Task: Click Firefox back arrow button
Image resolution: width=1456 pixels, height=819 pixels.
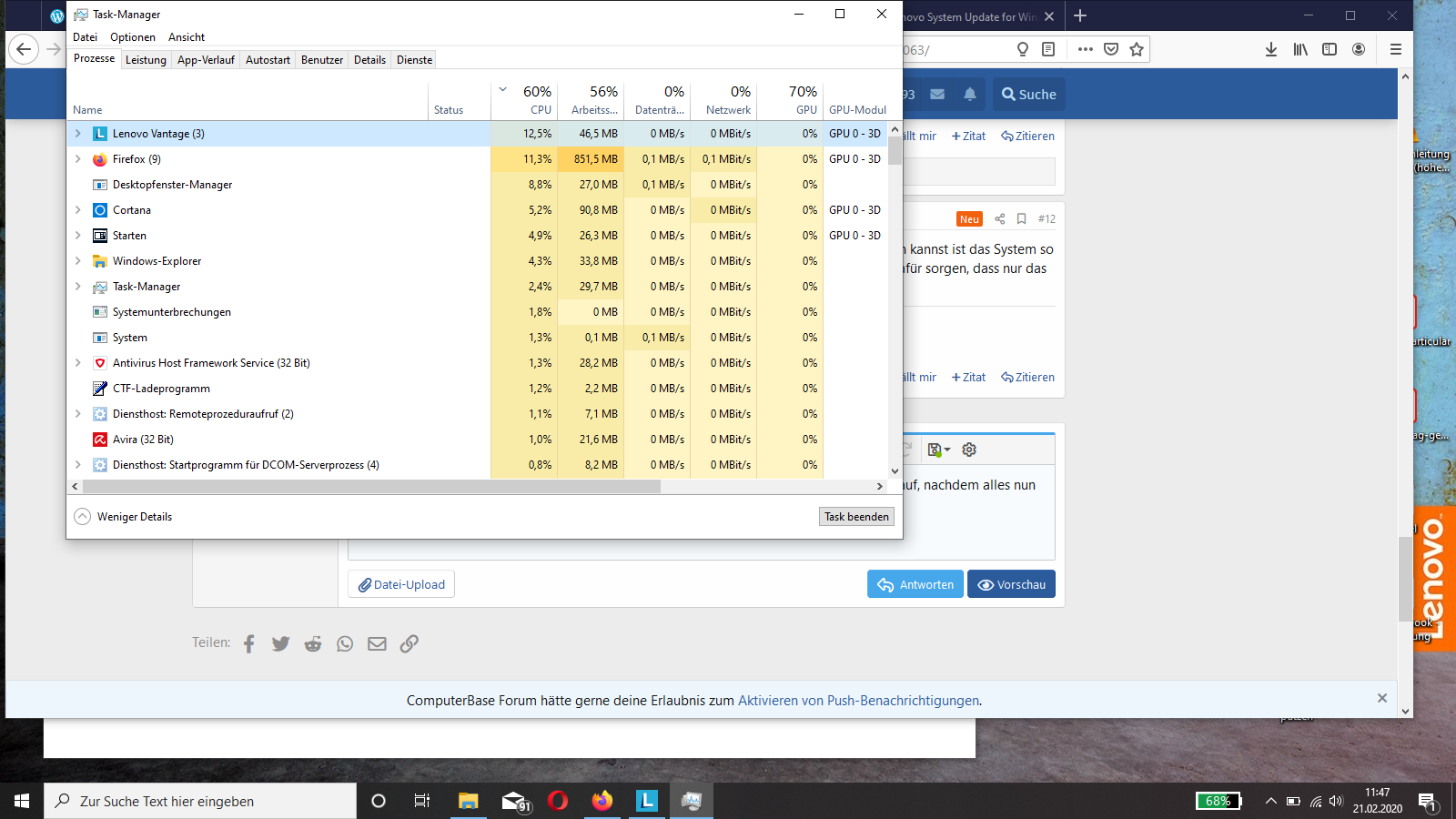Action: pyautogui.click(x=24, y=49)
